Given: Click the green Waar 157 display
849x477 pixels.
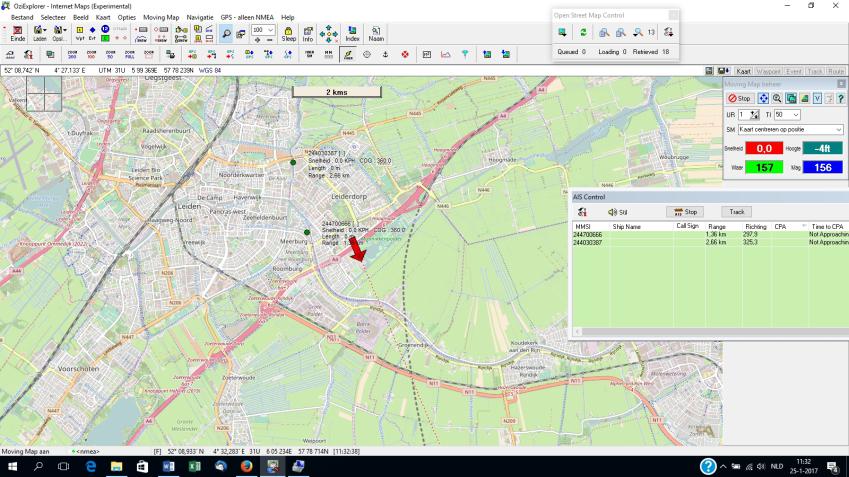Looking at the screenshot, I should (x=764, y=167).
